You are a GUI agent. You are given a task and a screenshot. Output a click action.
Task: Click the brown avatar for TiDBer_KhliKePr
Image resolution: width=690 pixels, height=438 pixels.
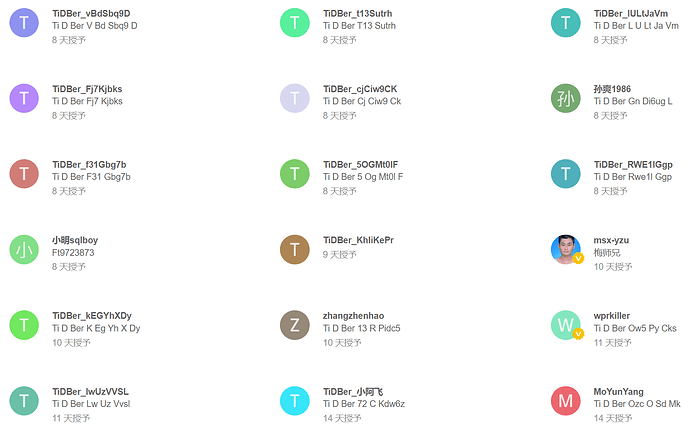(295, 249)
